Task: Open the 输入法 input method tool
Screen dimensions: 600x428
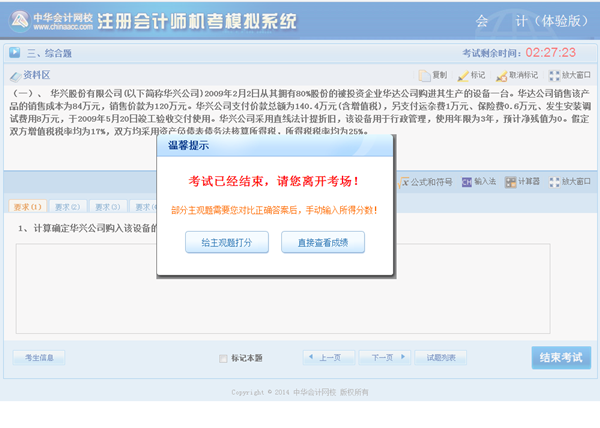Action: tap(478, 182)
